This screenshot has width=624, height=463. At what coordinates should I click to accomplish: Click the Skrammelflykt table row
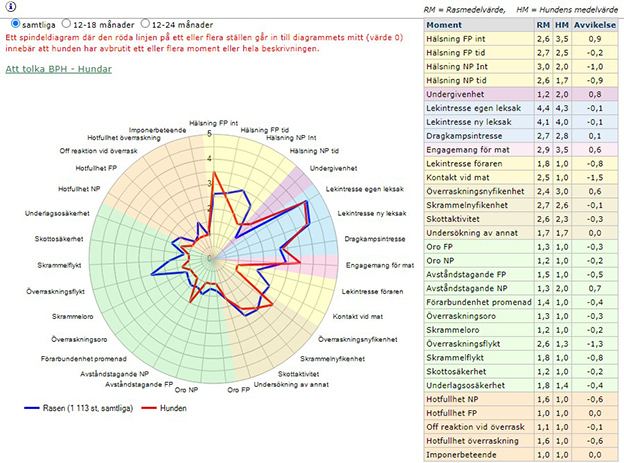coord(521,358)
